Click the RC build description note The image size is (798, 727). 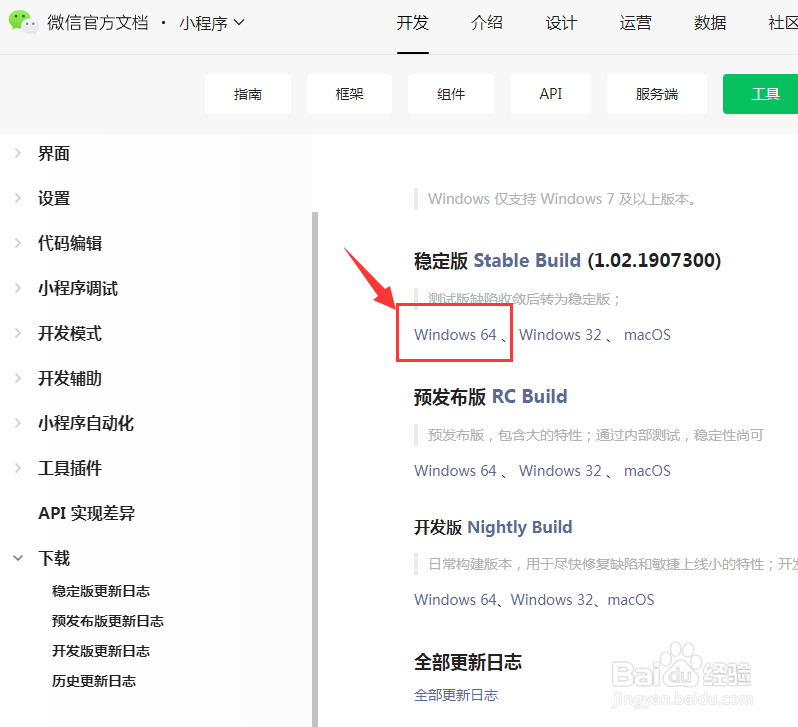pos(595,435)
